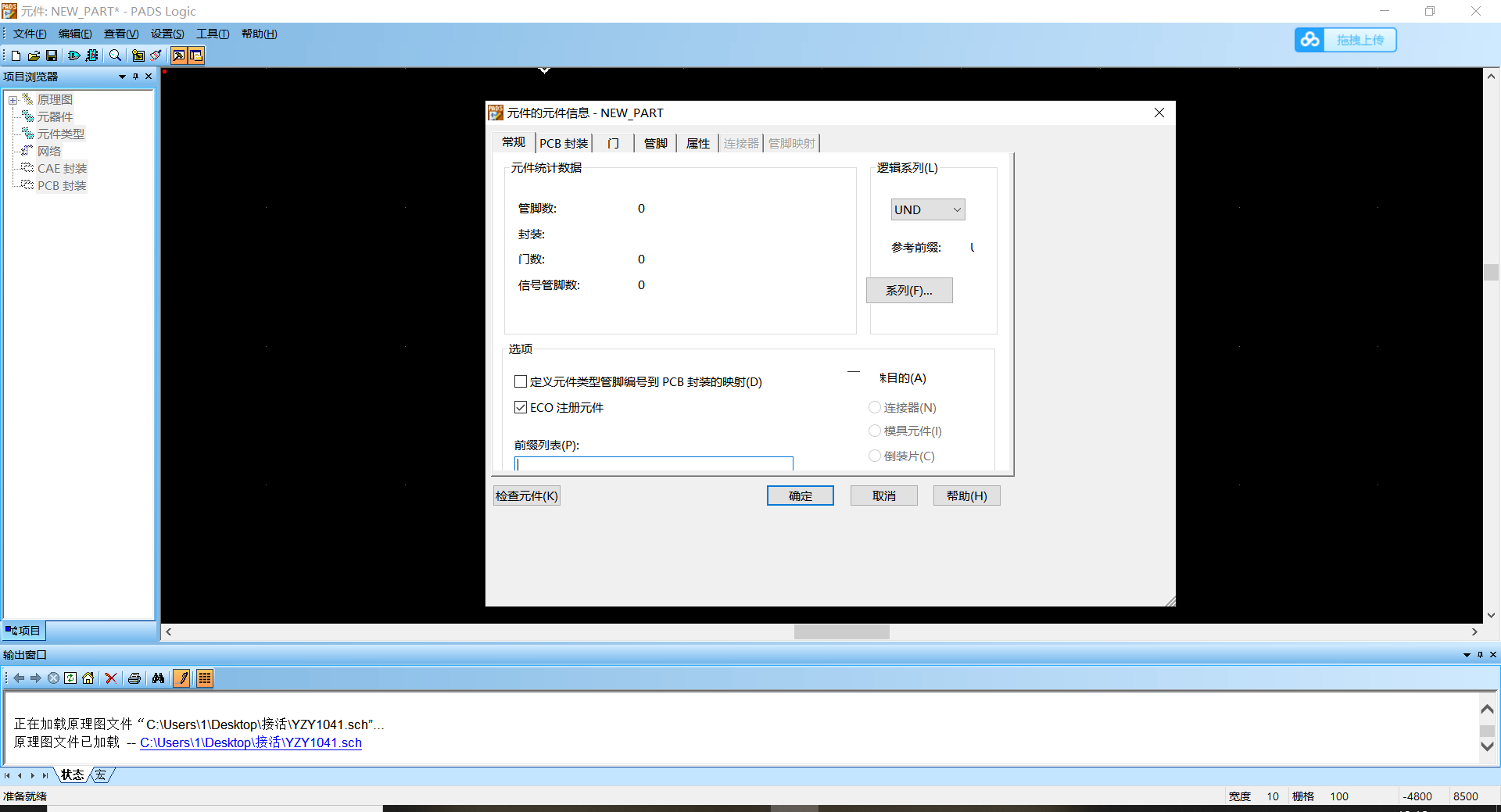Screen dimensions: 1501x812
Task: Click the 系列(F)... button
Action: pyautogui.click(x=909, y=290)
